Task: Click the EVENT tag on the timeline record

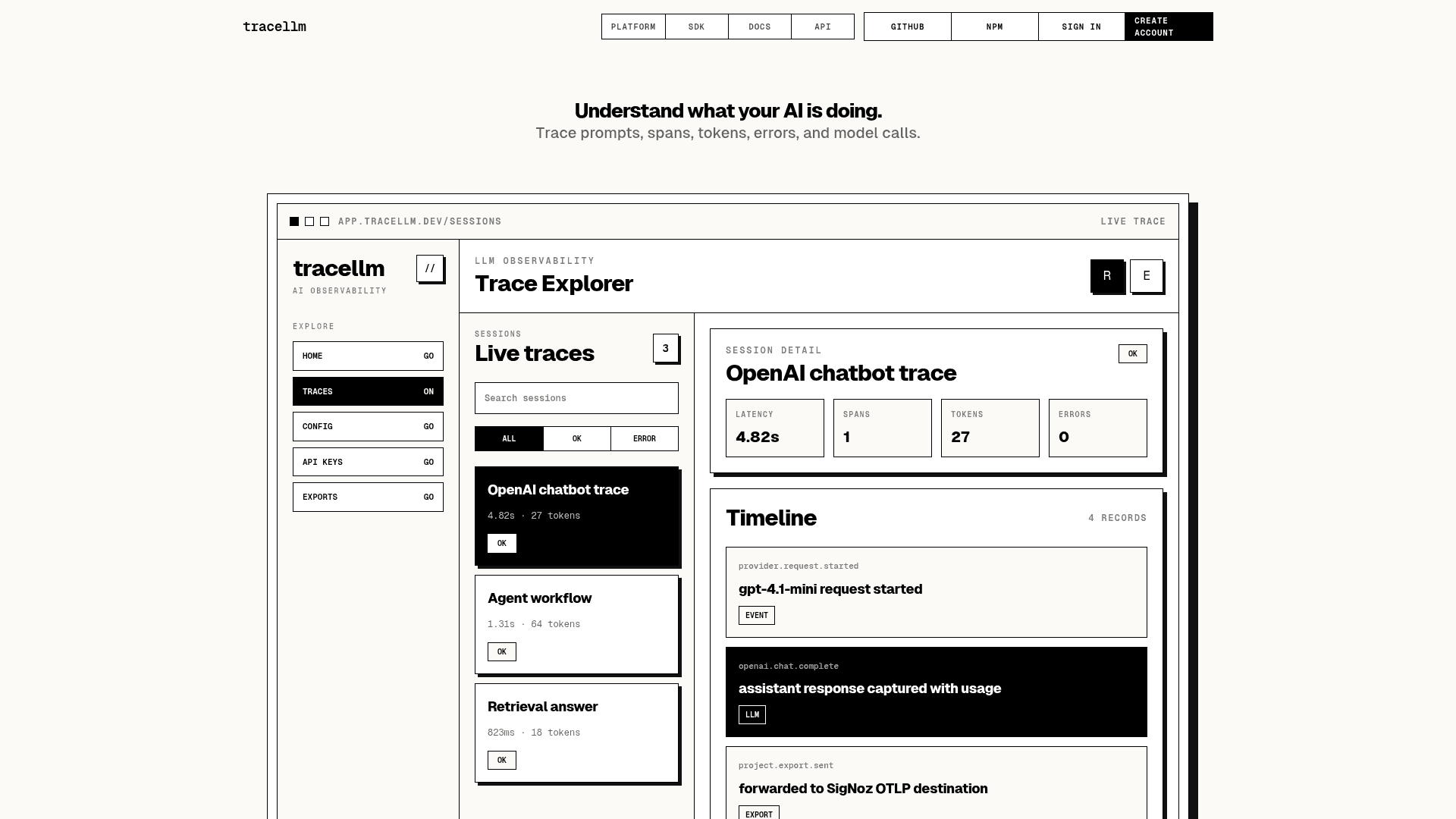Action: (757, 615)
